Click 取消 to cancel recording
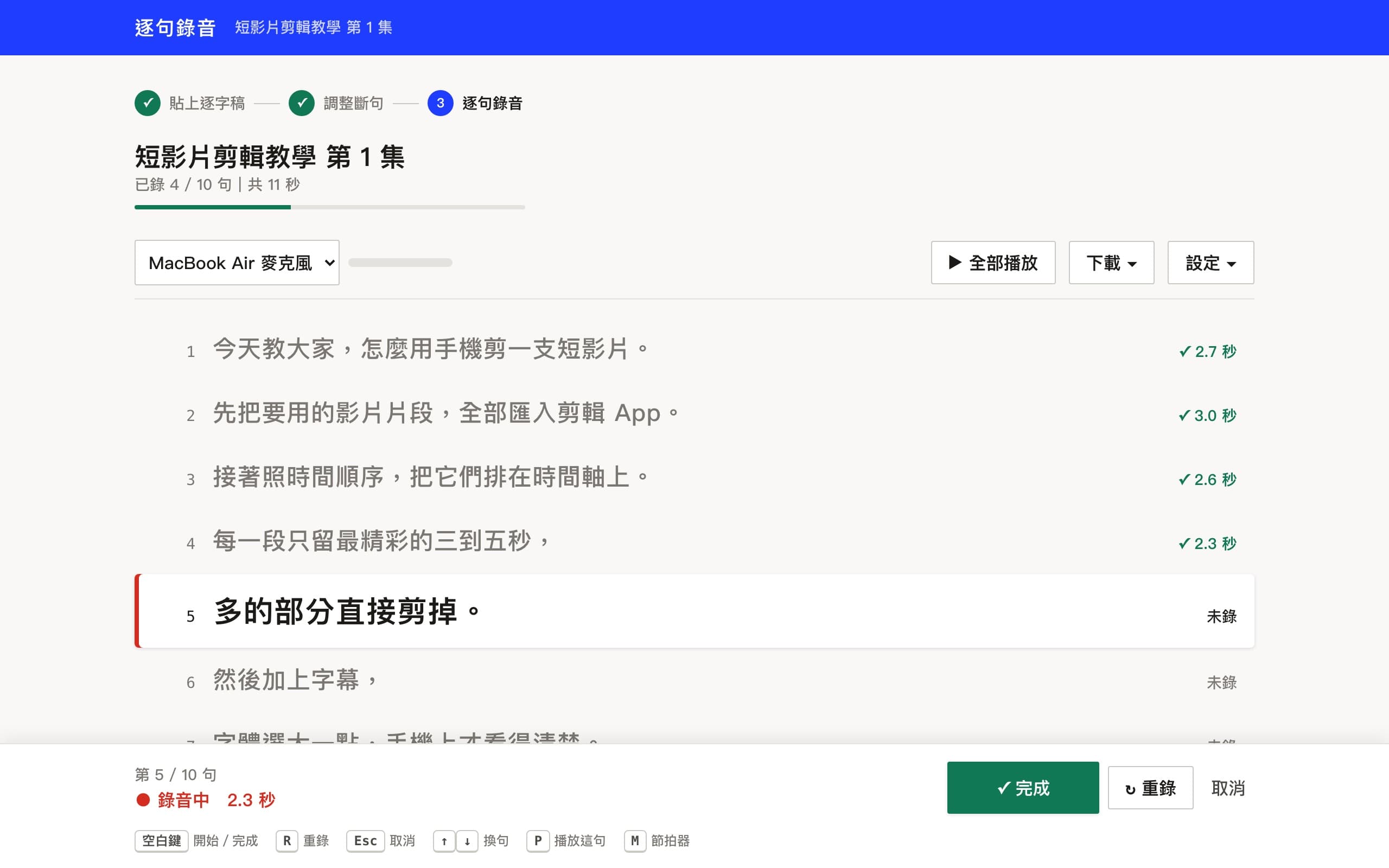This screenshot has width=1389, height=868. (x=1228, y=788)
